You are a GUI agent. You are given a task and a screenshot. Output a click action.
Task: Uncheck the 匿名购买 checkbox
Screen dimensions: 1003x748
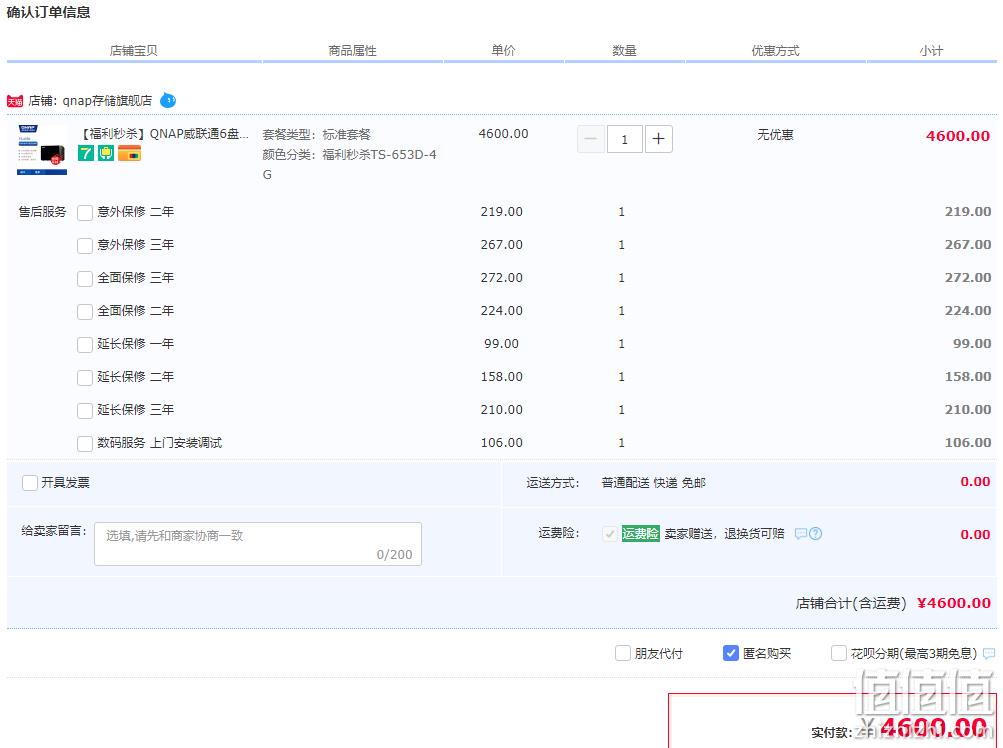731,653
